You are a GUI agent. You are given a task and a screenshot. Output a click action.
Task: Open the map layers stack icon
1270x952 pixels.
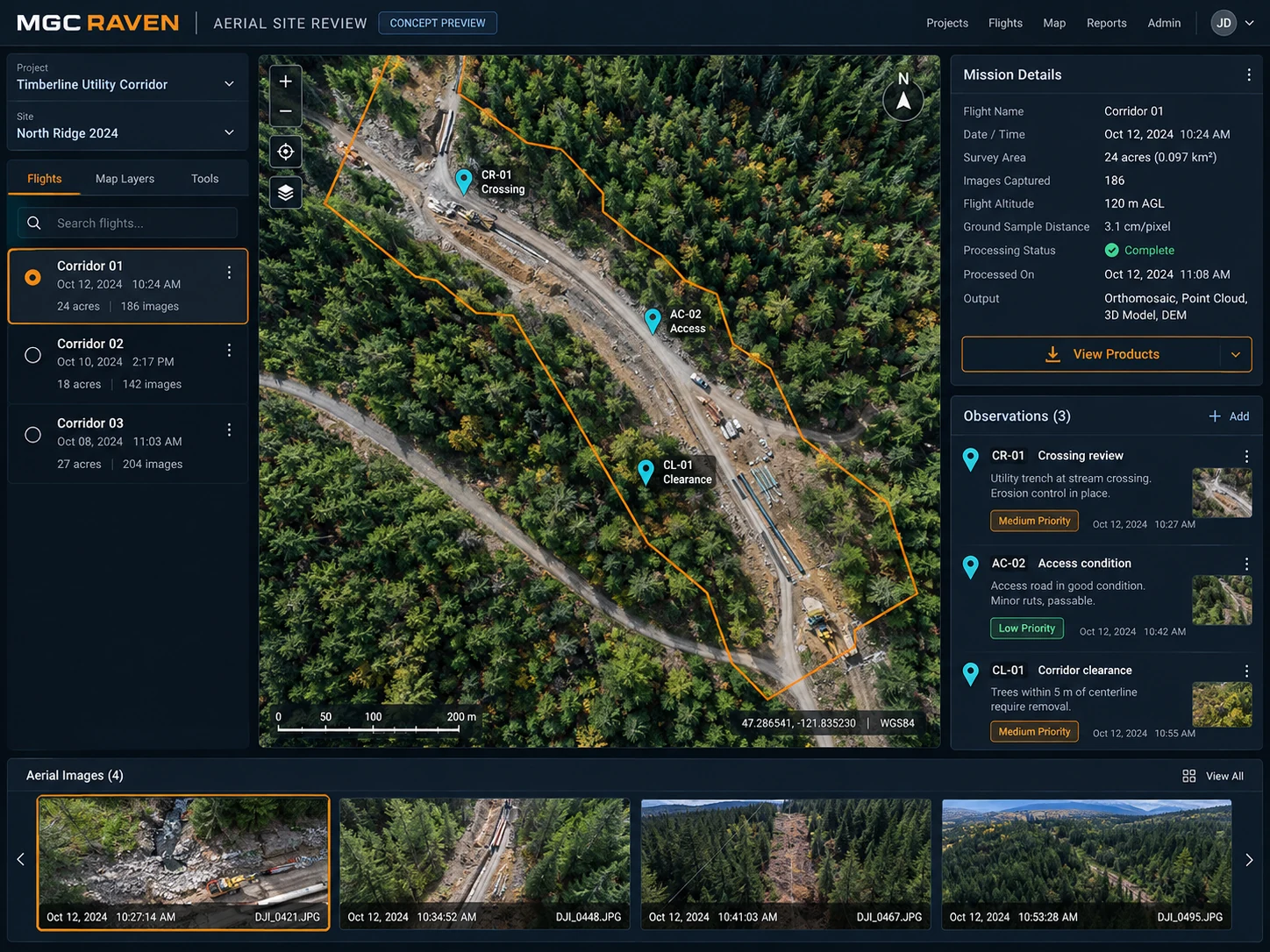(x=286, y=193)
